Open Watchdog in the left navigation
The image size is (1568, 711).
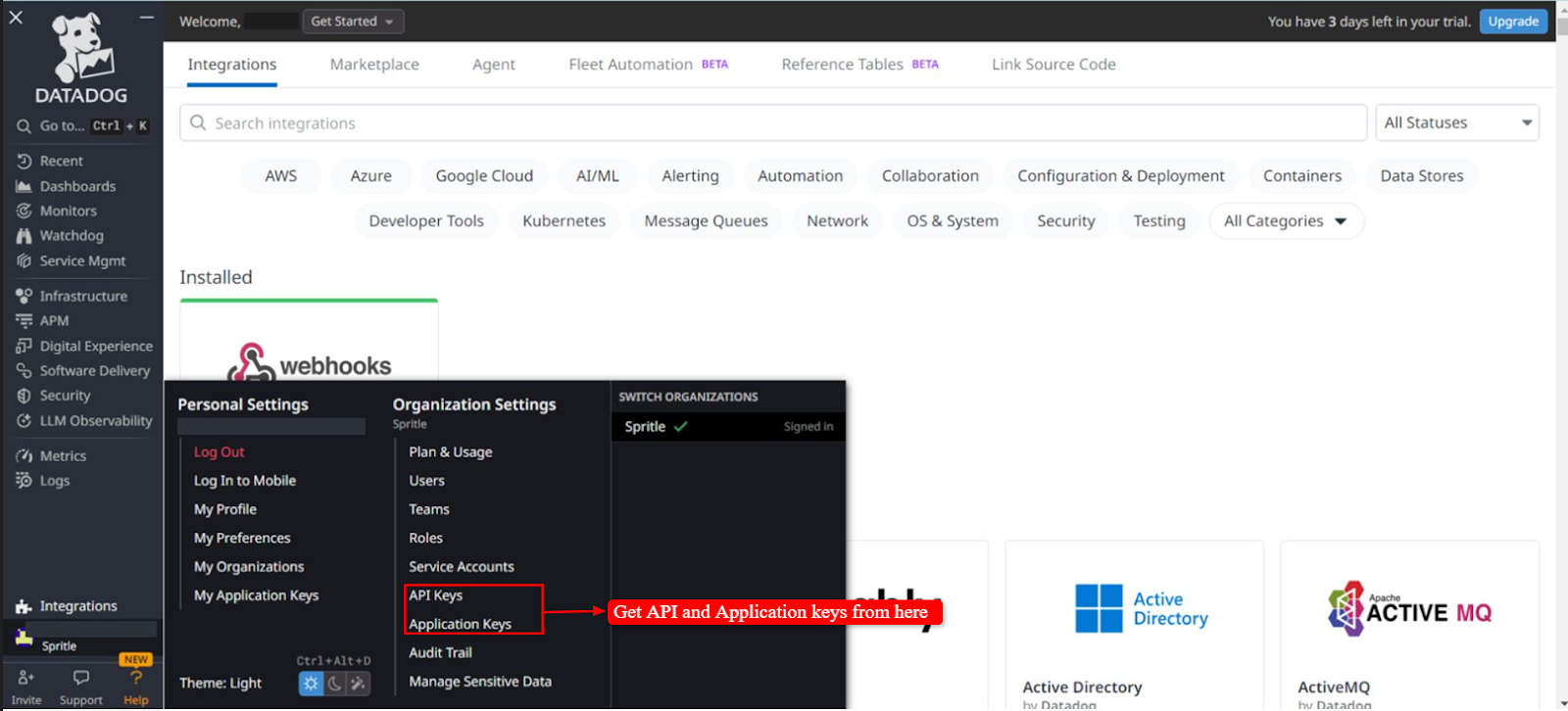tap(71, 236)
